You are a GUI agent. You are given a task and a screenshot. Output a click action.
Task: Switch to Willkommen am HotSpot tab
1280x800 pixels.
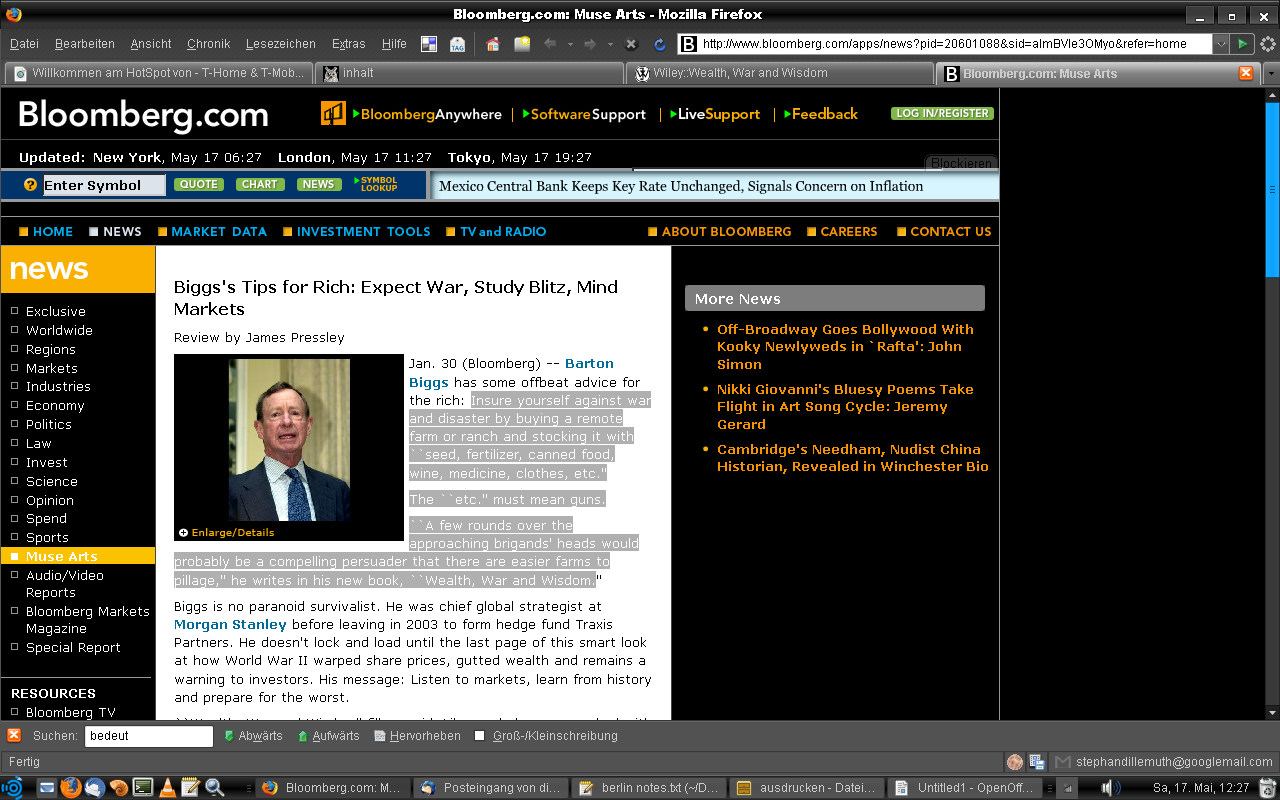(160, 73)
